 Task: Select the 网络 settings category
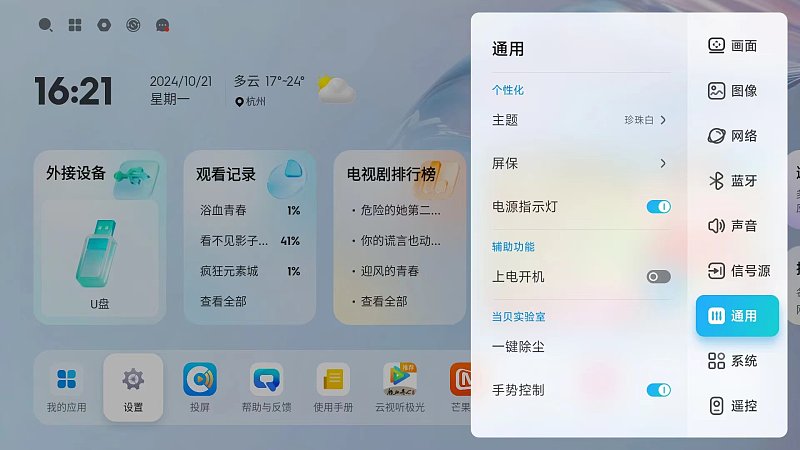pos(733,136)
